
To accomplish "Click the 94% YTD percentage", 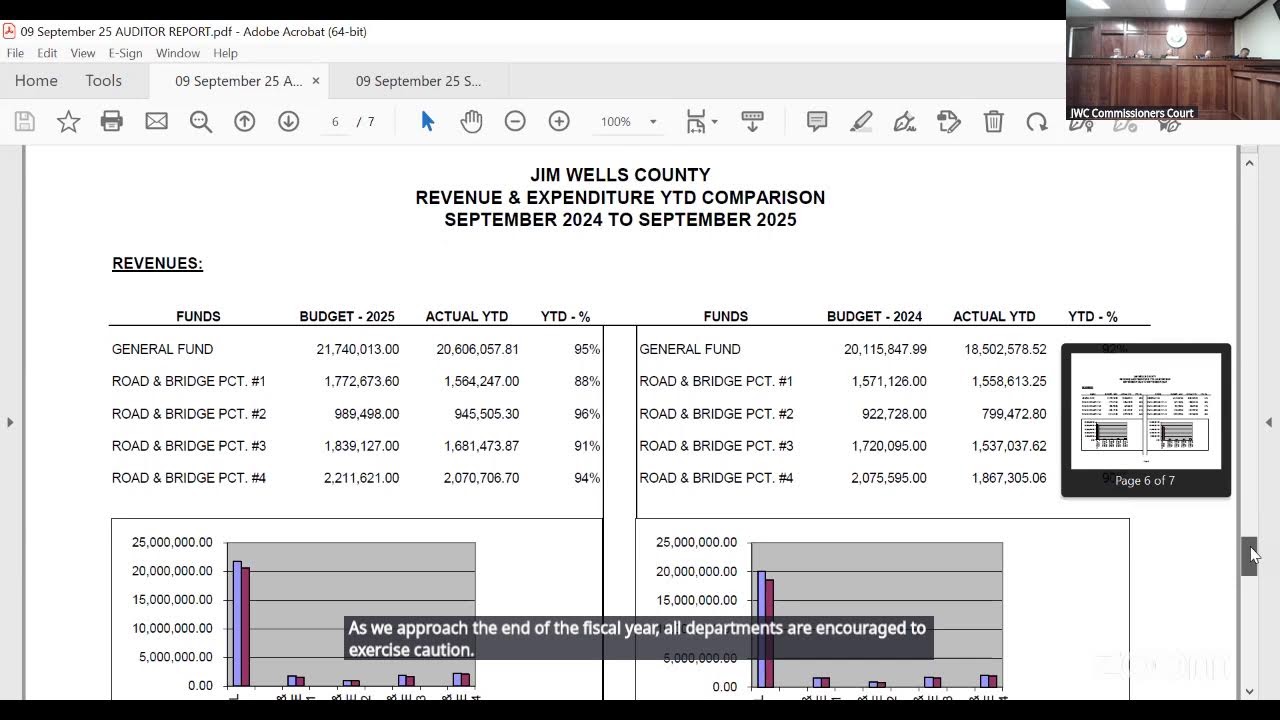I will (587, 478).
